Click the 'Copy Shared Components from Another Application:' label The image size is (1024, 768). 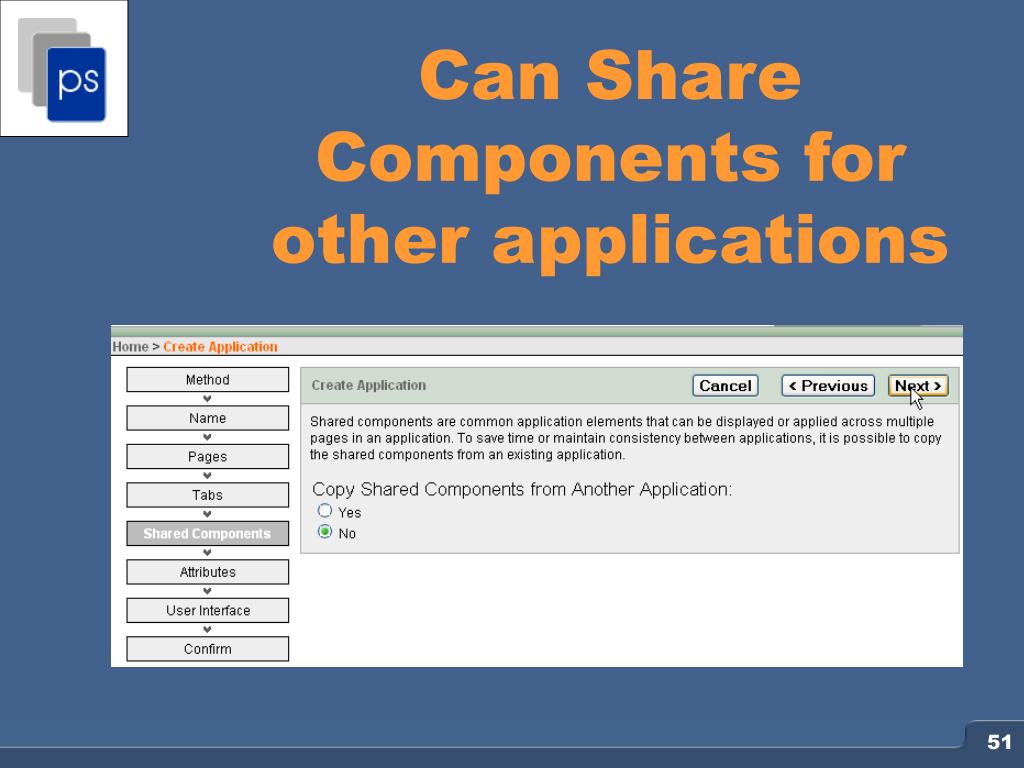coord(522,489)
